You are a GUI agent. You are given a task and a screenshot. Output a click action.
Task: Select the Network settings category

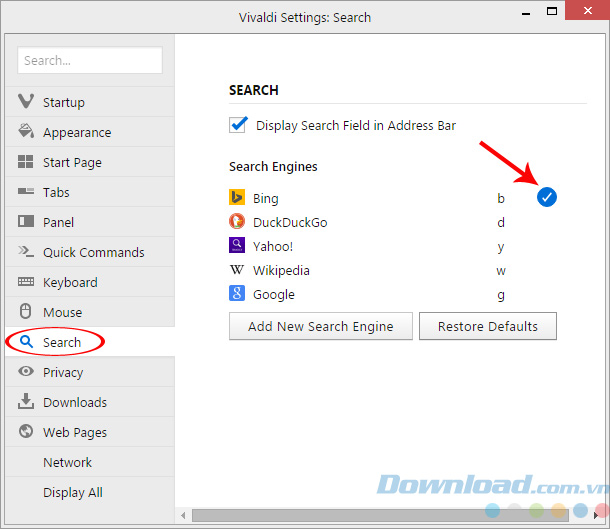click(x=67, y=462)
